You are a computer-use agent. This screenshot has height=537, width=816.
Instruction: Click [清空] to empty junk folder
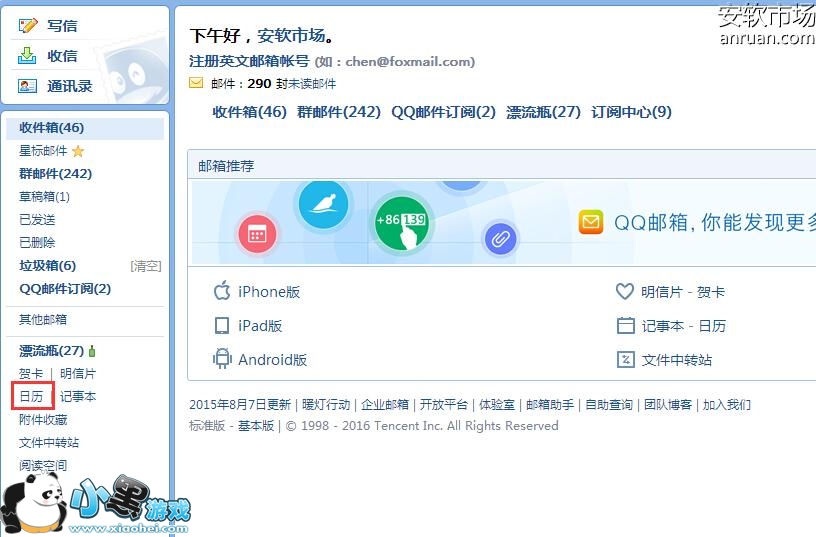pyautogui.click(x=146, y=266)
